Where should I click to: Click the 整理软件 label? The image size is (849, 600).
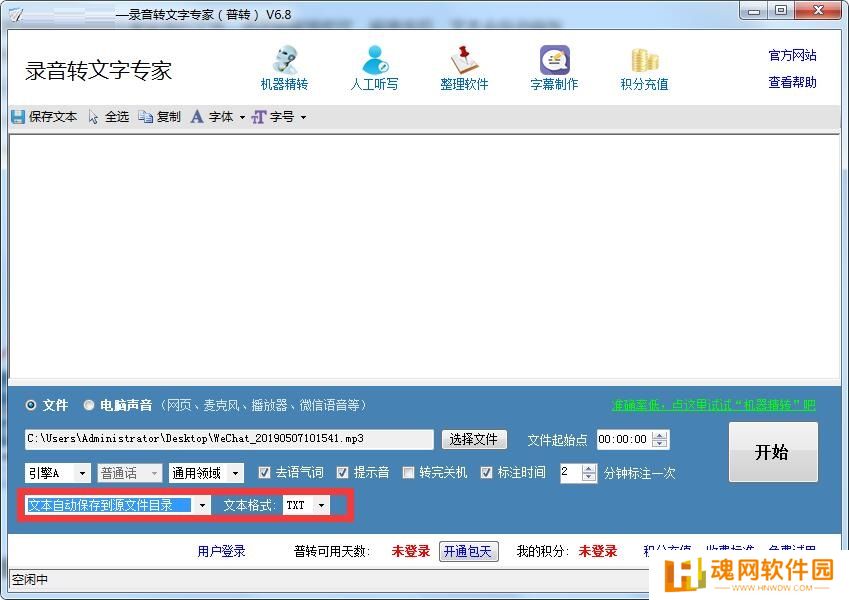pos(464,84)
